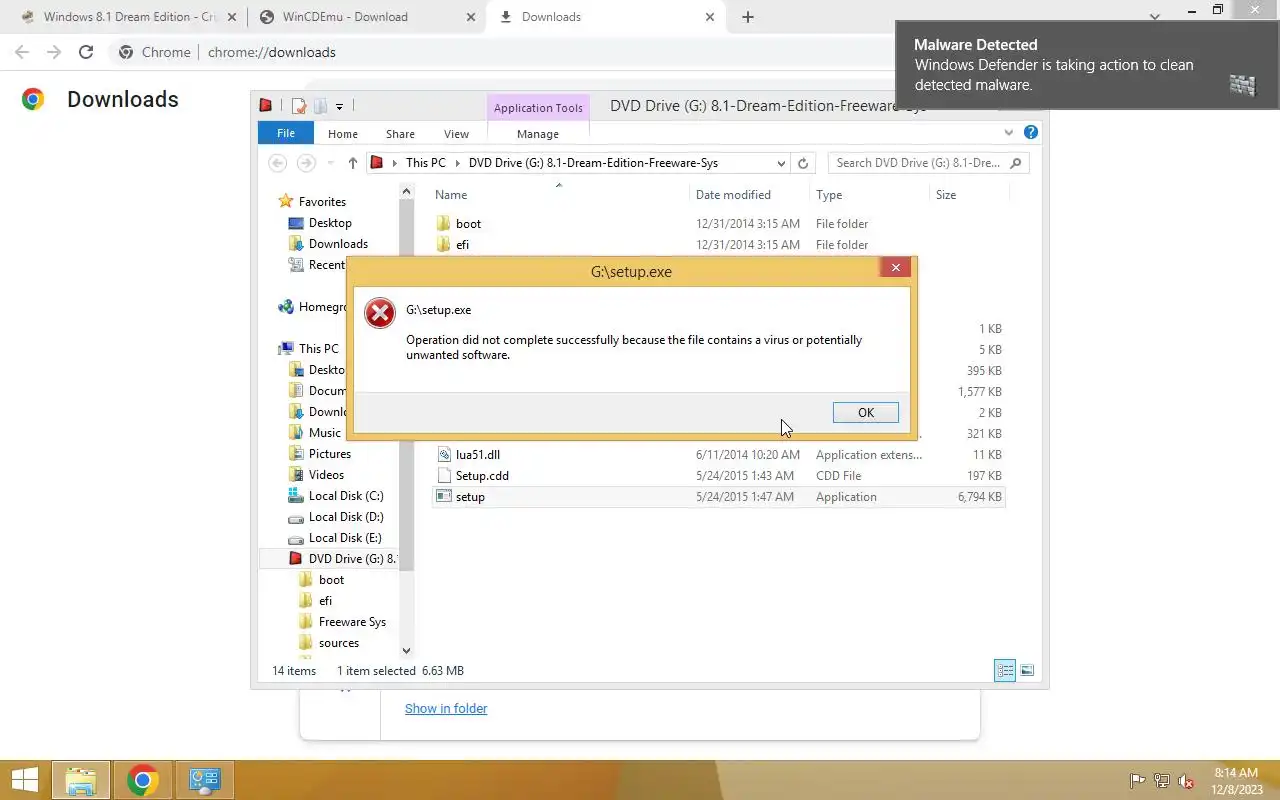This screenshot has height=800, width=1280.
Task: Click the Properties icon in quick access toolbar
Action: coord(299,106)
